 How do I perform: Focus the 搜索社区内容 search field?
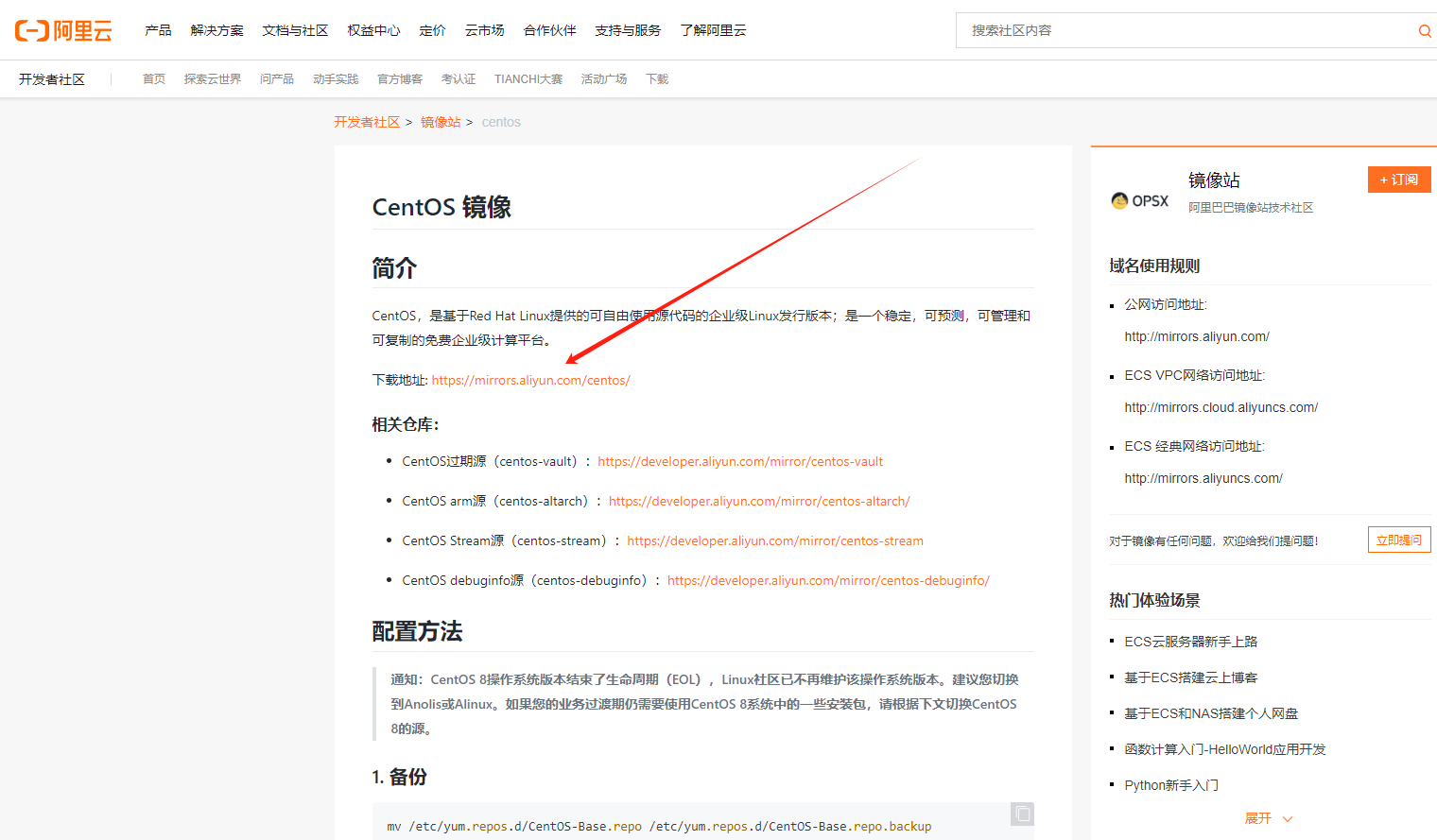click(x=1186, y=30)
